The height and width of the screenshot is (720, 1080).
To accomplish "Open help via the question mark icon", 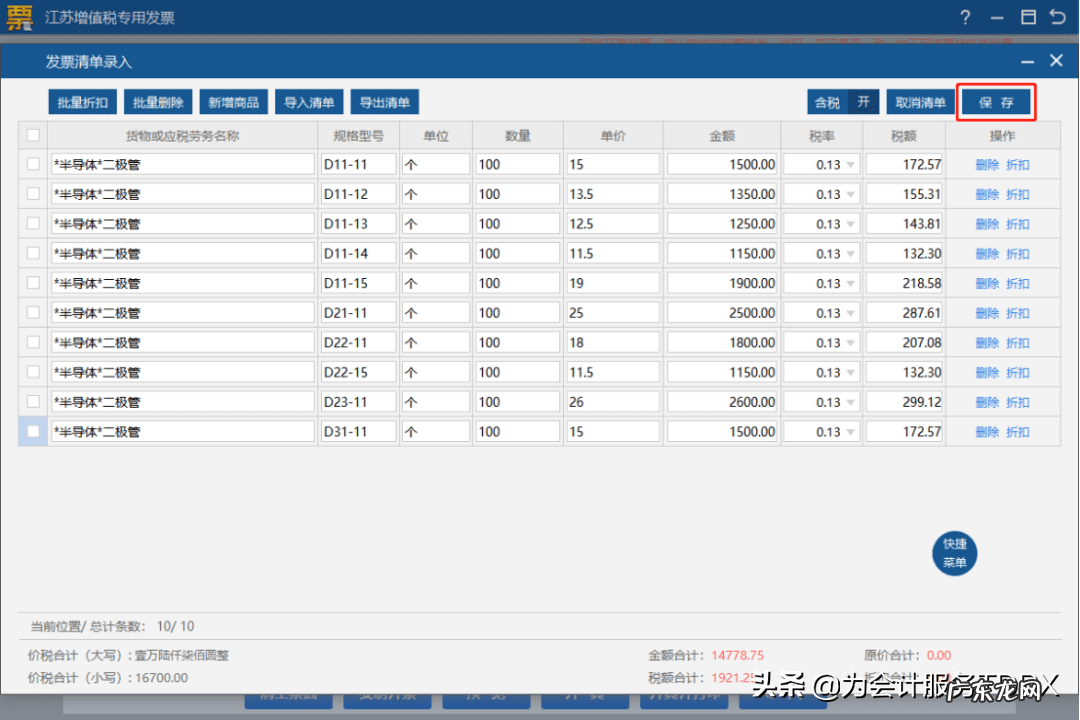I will [x=965, y=17].
